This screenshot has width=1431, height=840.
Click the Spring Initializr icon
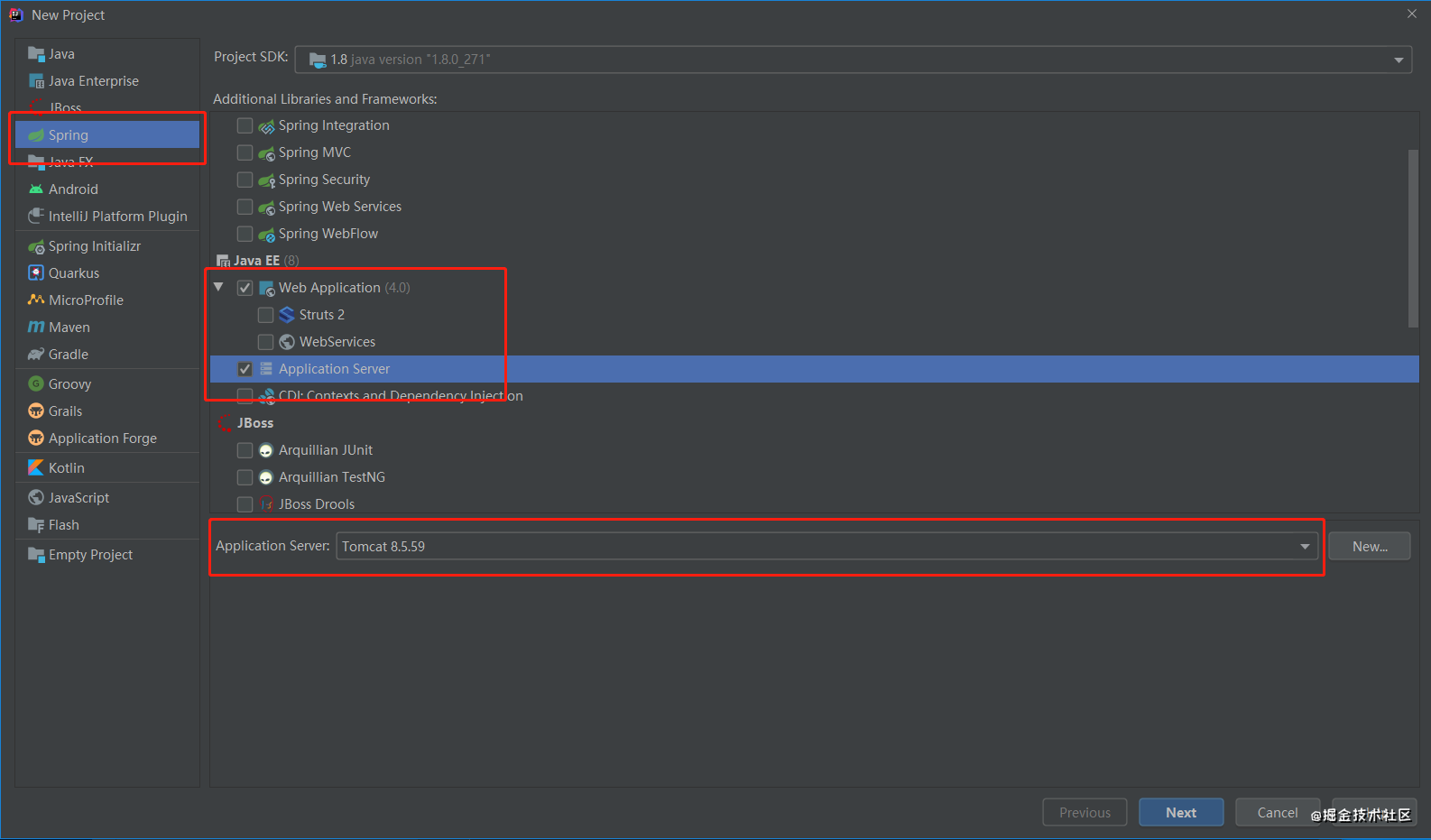[36, 246]
